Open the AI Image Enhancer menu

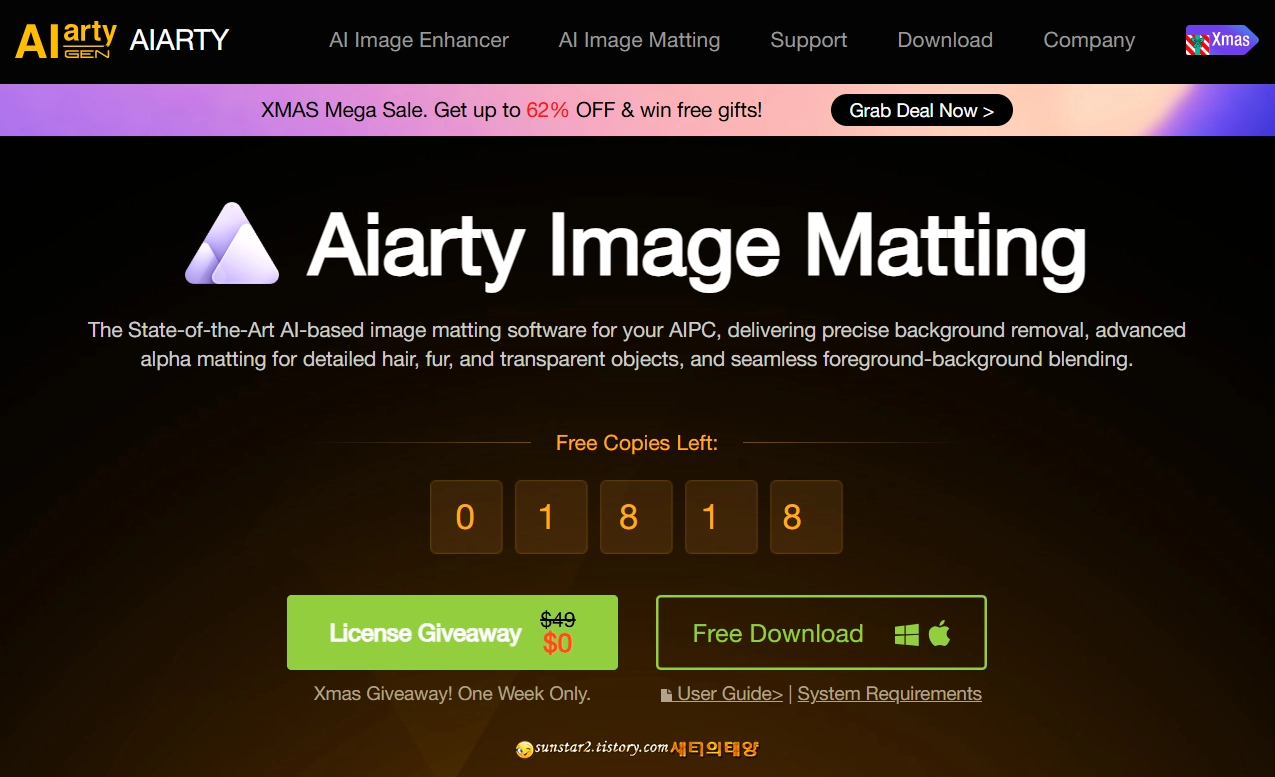click(x=419, y=40)
